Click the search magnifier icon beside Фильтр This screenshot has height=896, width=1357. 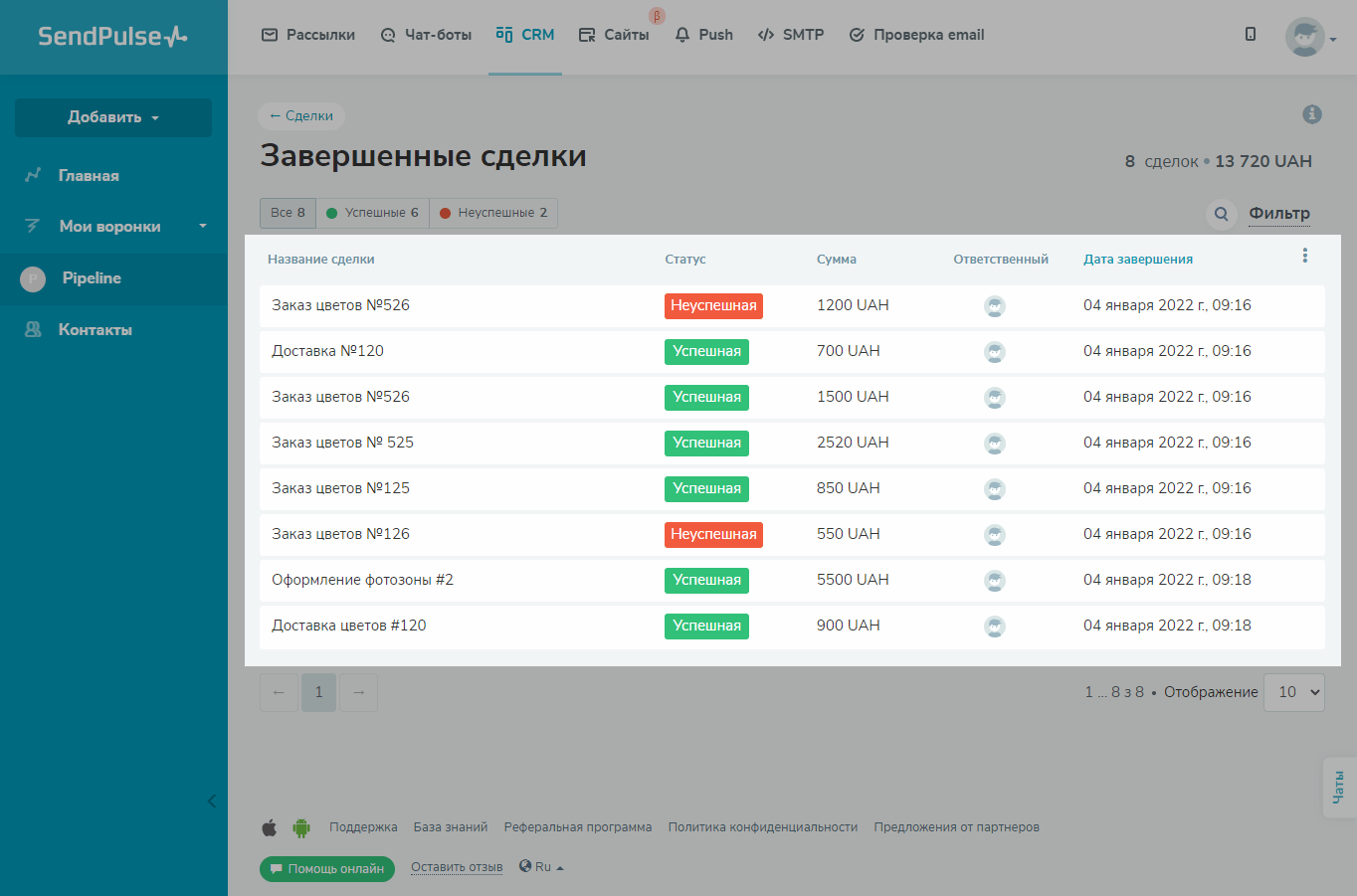(1221, 214)
